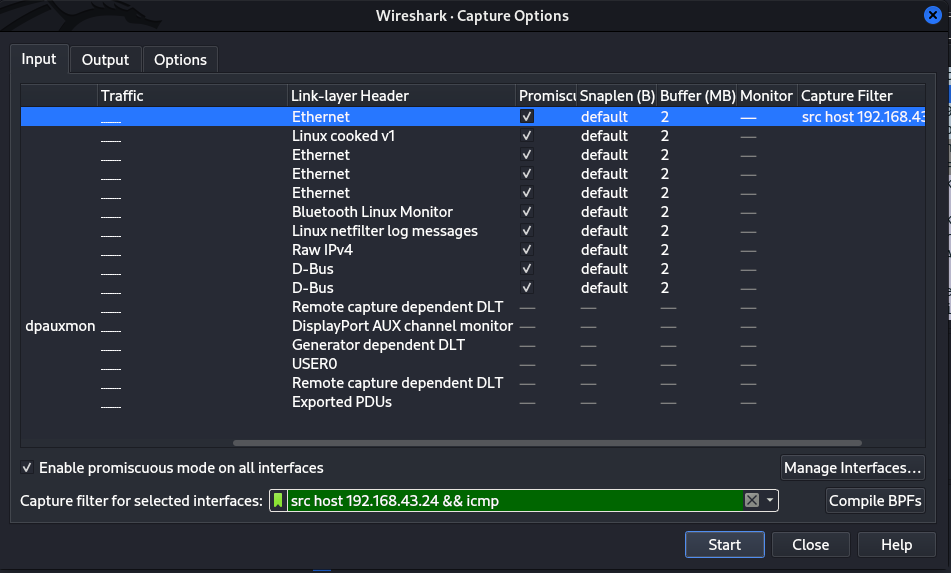This screenshot has width=951, height=573.
Task: Select the dpauxmon DisplayPort AUX channel monitor row
Action: [x=400, y=326]
